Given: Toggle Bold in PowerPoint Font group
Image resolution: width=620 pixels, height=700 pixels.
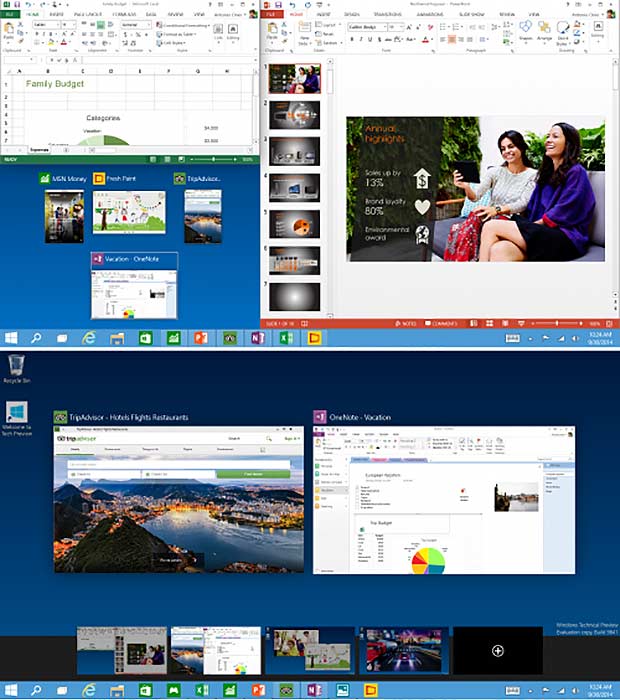Looking at the screenshot, I should 352,40.
